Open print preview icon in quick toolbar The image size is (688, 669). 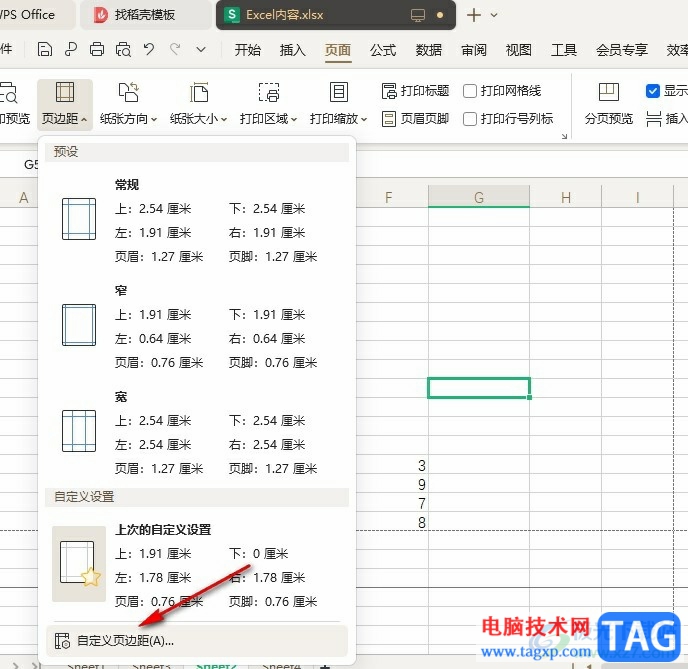click(x=123, y=50)
